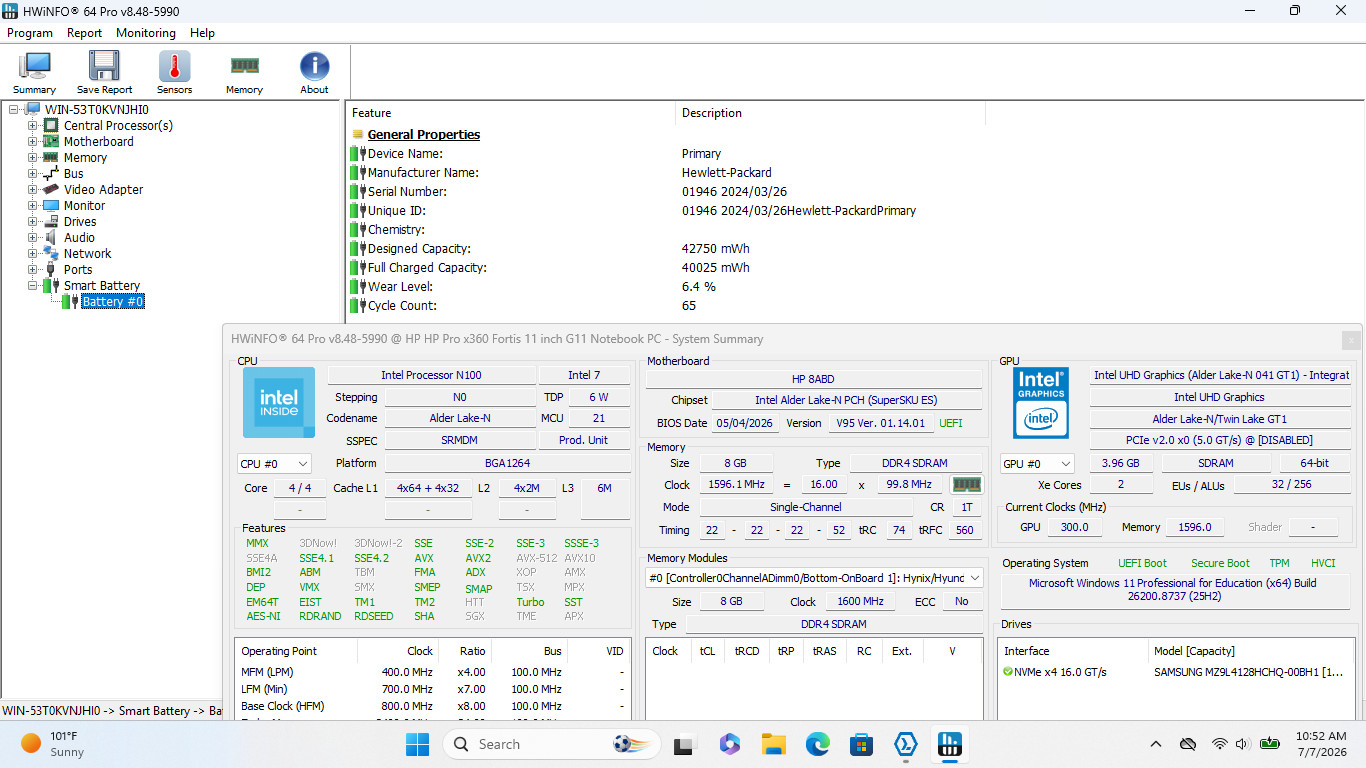Select the Monitor tree item
Screen dimensions: 1366x768
tap(84, 205)
